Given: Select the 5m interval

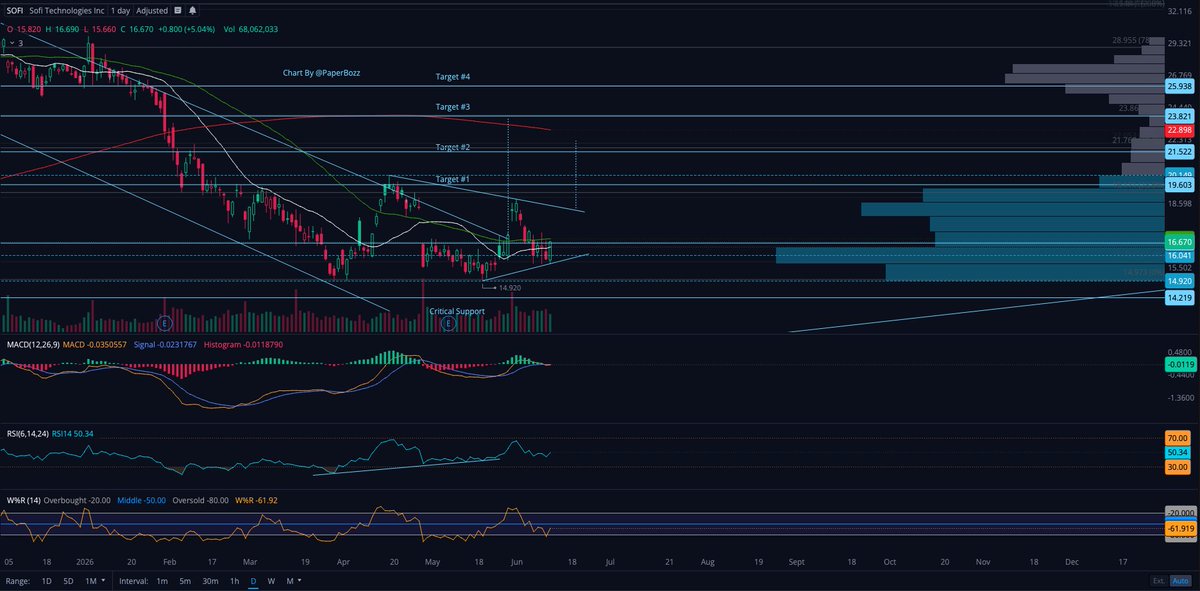Looking at the screenshot, I should click(x=186, y=580).
